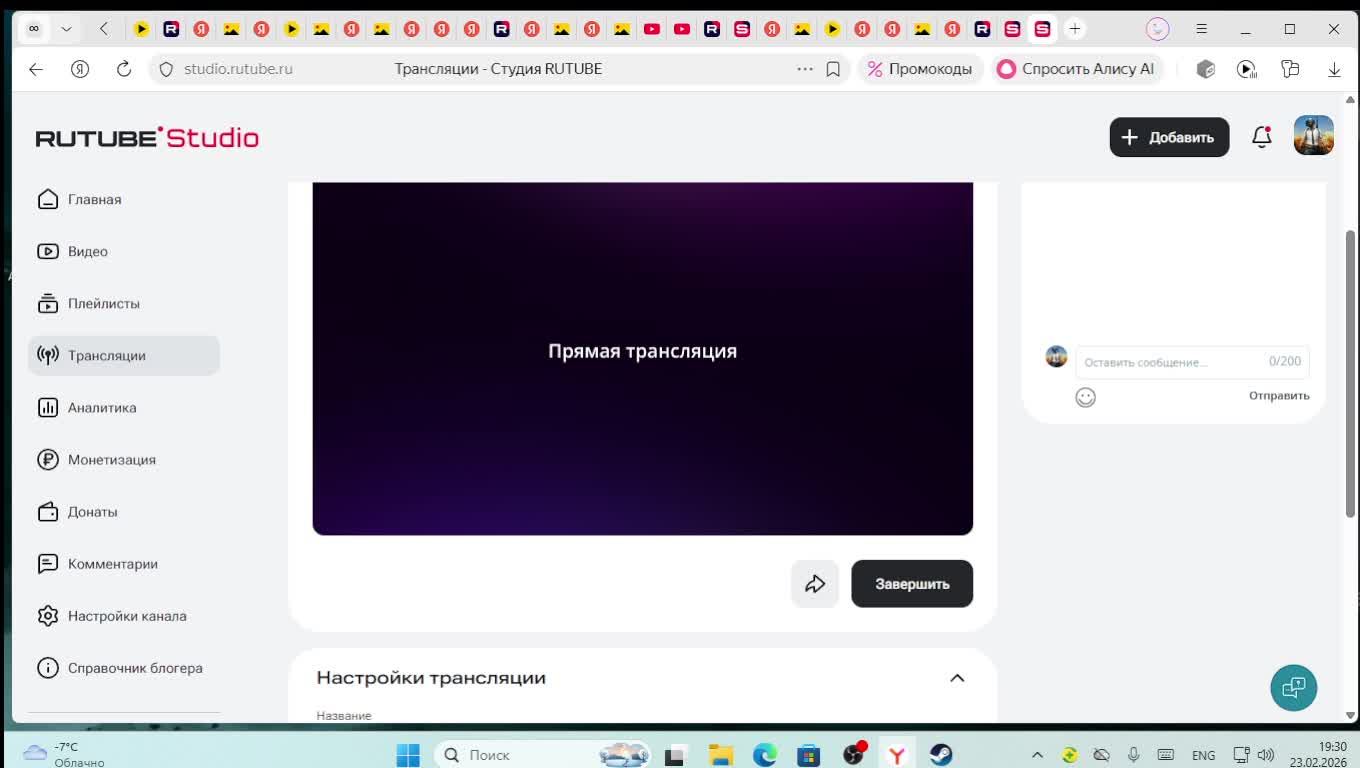1360x768 pixels.
Task: Send the chat message with Отправить
Action: [1279, 396]
